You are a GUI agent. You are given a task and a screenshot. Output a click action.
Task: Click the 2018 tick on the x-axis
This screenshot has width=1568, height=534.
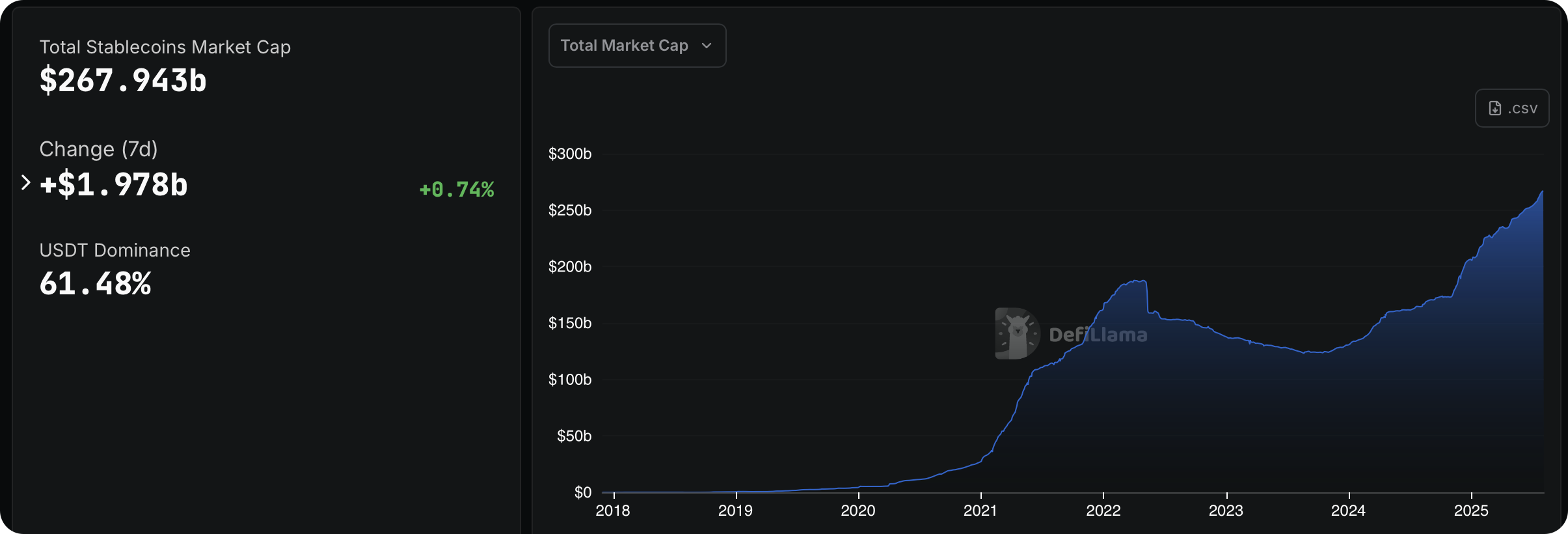point(613,511)
